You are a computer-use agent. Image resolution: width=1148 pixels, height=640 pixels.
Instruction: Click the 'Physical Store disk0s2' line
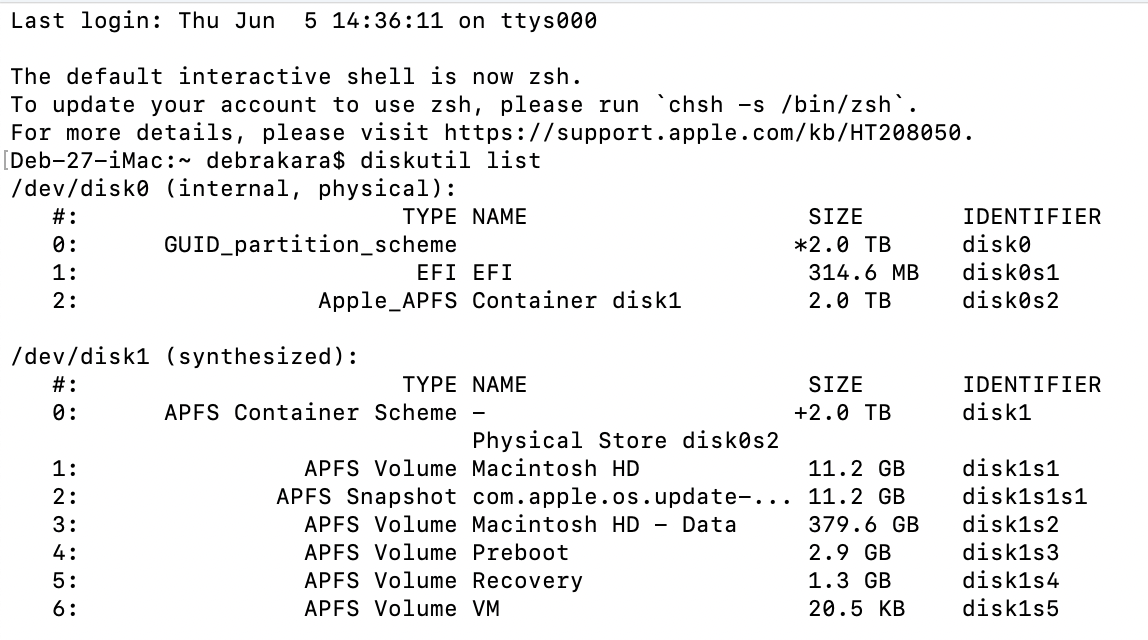[625, 440]
